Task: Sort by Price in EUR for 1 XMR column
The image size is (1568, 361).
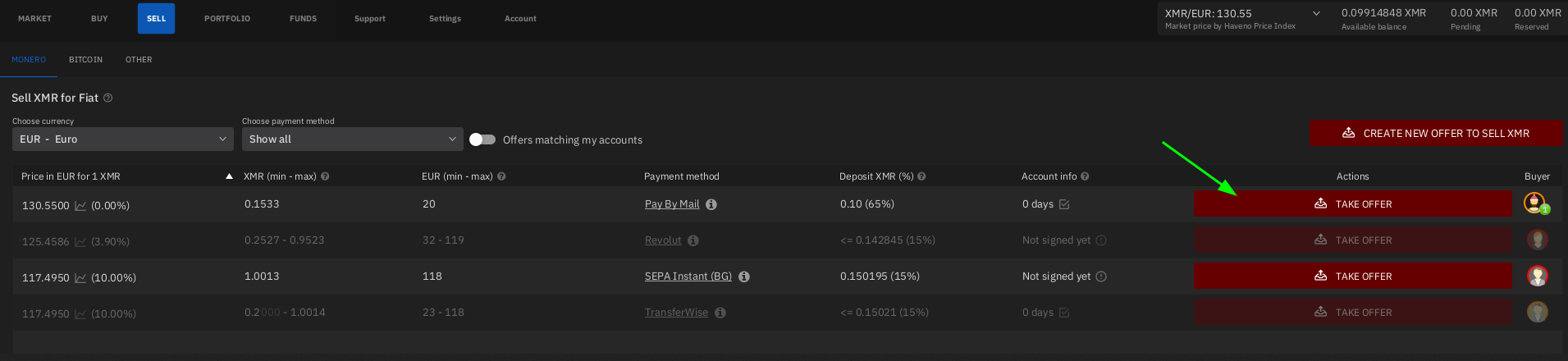Action: point(71,176)
